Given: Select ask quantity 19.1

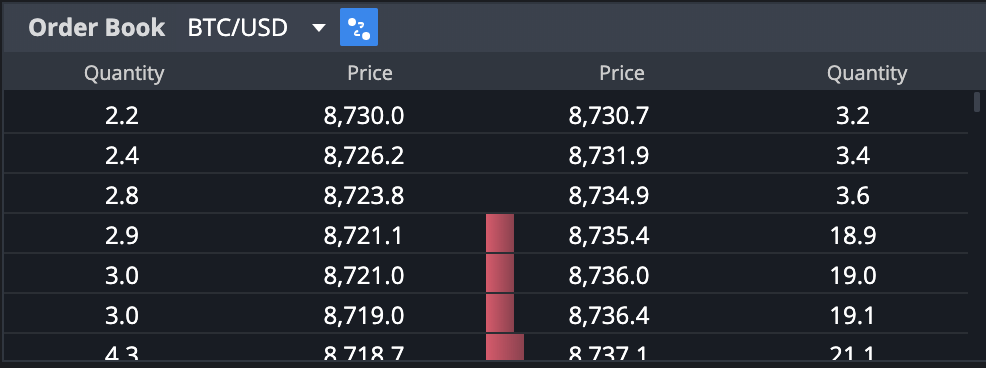Looking at the screenshot, I should (853, 315).
